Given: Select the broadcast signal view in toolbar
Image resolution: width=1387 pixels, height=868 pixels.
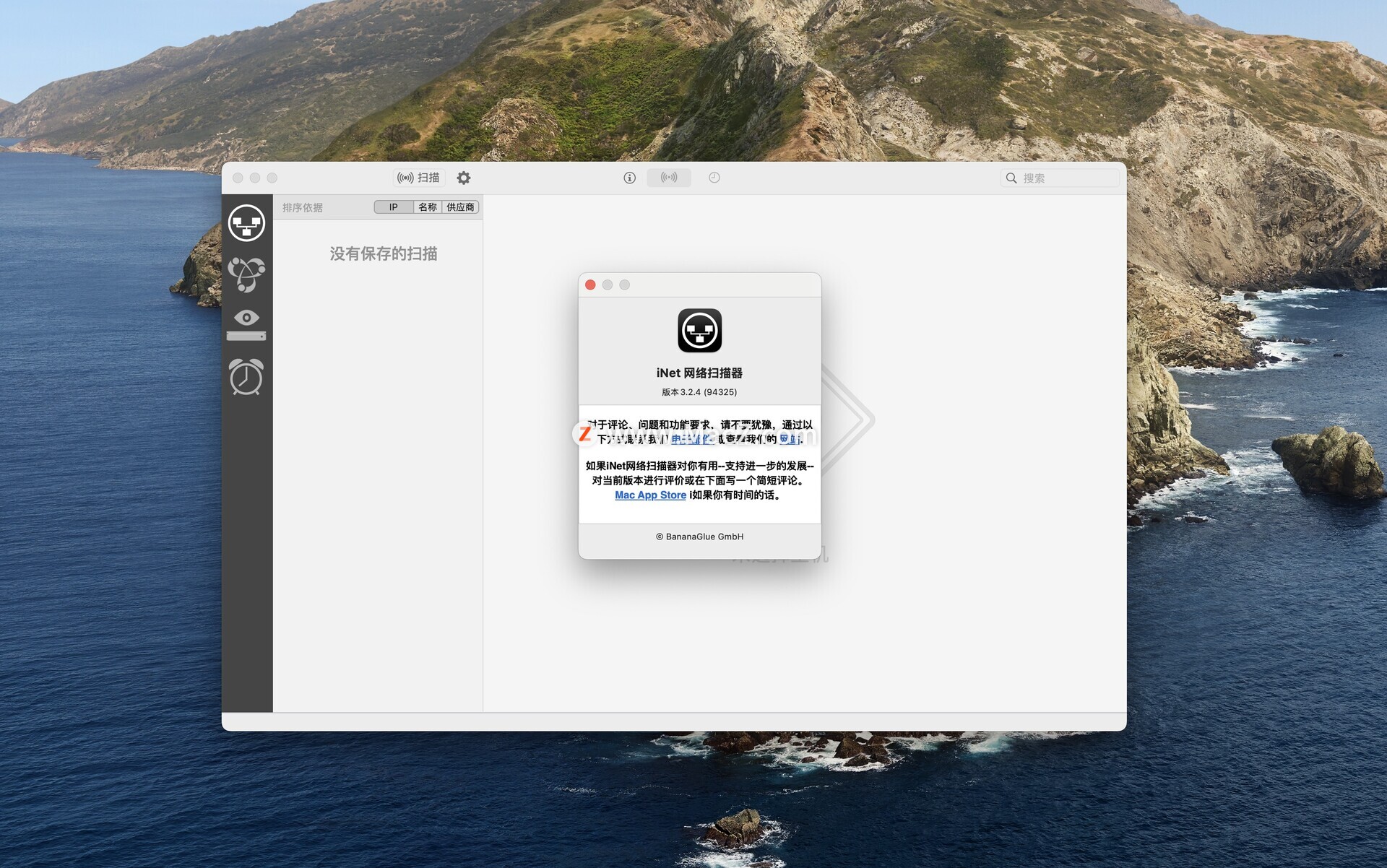Looking at the screenshot, I should click(x=669, y=178).
